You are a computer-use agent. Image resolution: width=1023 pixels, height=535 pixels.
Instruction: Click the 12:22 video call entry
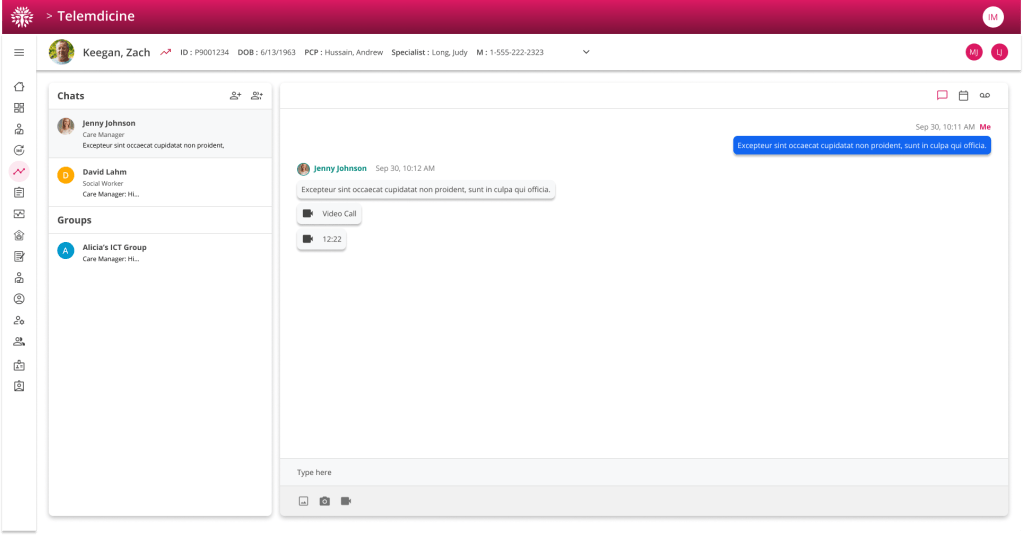point(321,239)
